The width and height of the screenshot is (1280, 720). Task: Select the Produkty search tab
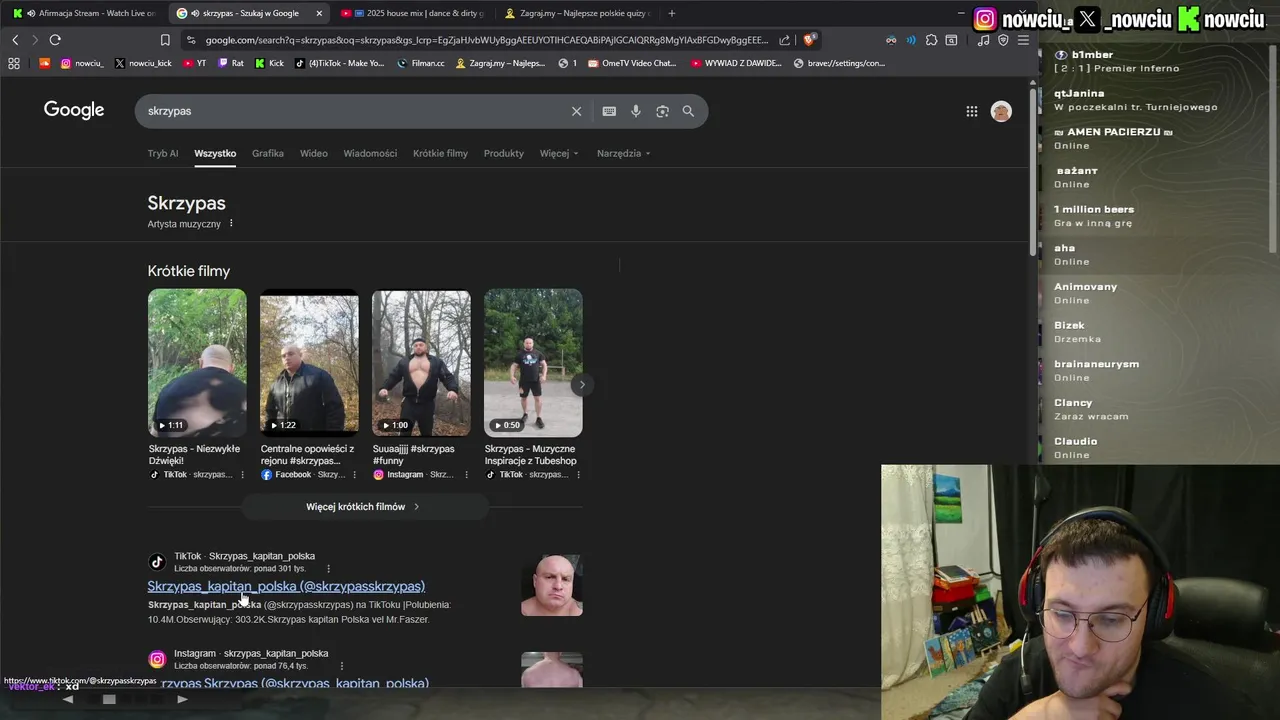click(504, 153)
